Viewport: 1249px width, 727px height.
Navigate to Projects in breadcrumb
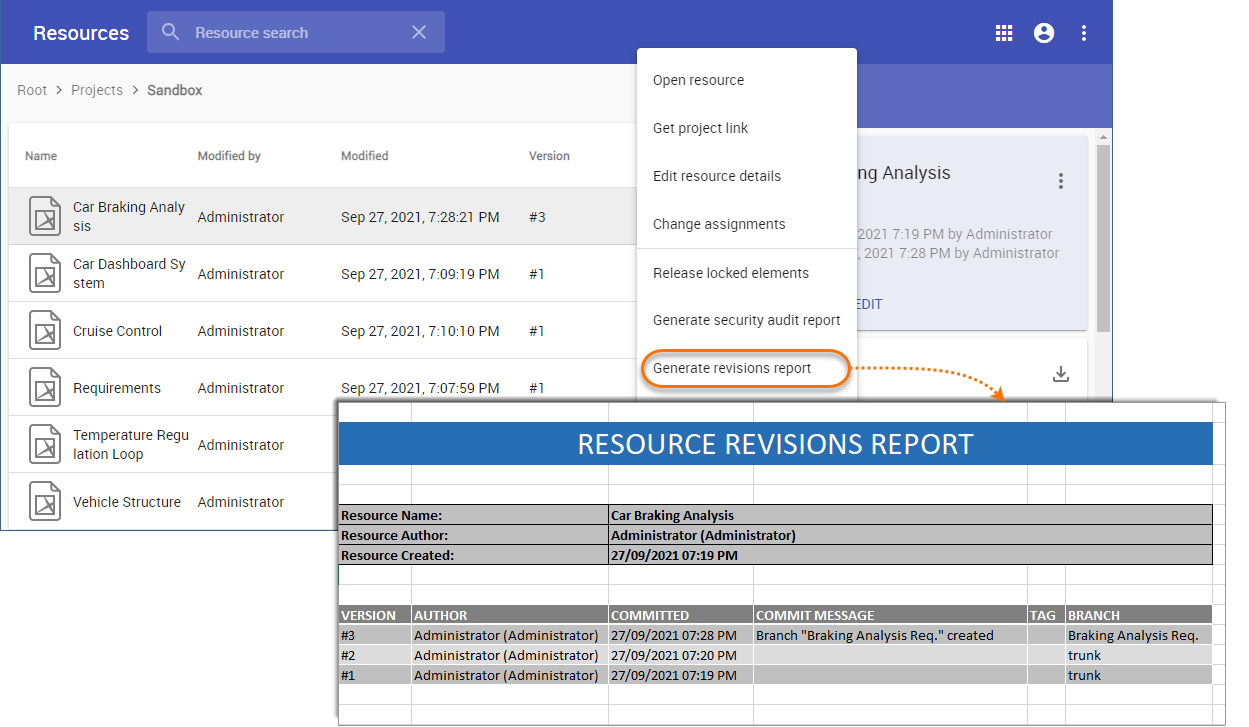[x=97, y=90]
